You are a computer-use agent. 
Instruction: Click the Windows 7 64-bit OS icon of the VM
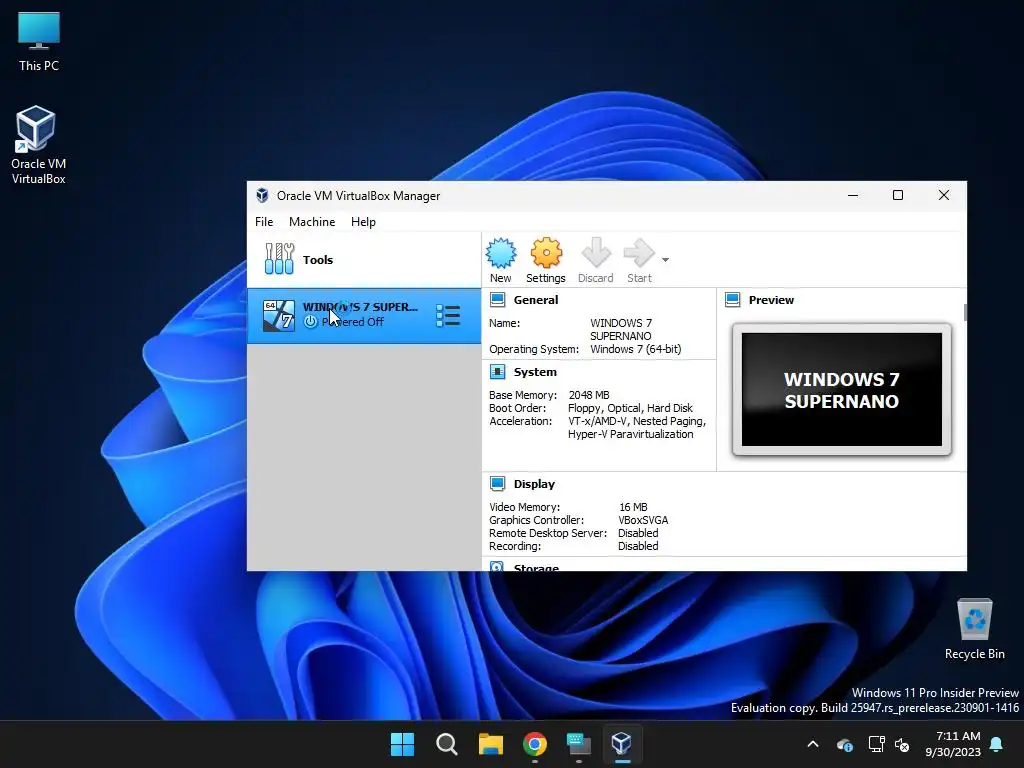[x=279, y=315]
